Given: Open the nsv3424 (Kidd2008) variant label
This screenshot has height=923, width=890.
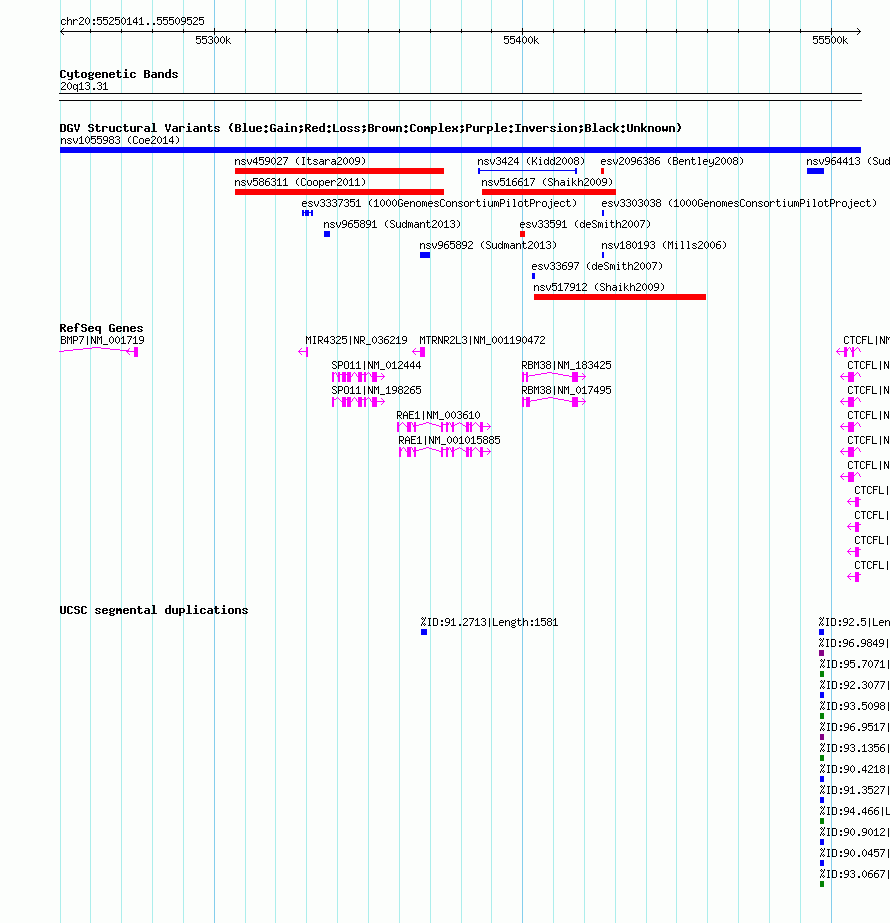Looking at the screenshot, I should (531, 161).
